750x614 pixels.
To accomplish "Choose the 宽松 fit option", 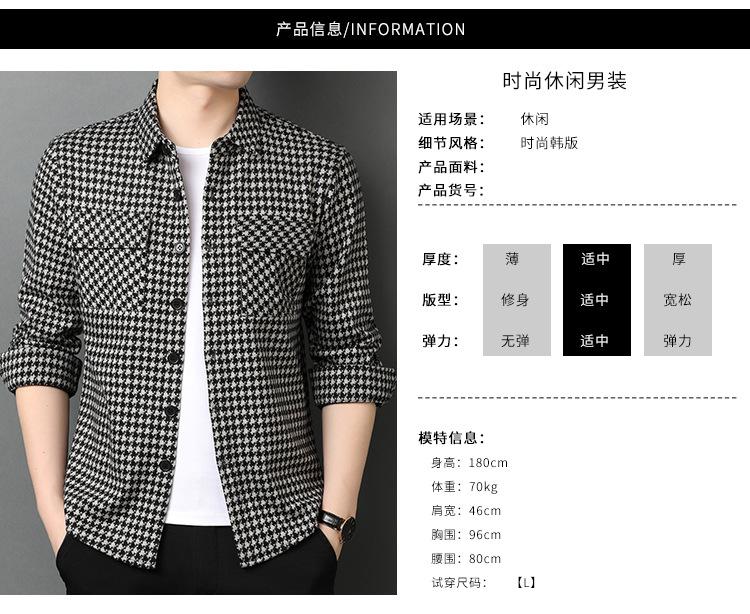I will [678, 300].
